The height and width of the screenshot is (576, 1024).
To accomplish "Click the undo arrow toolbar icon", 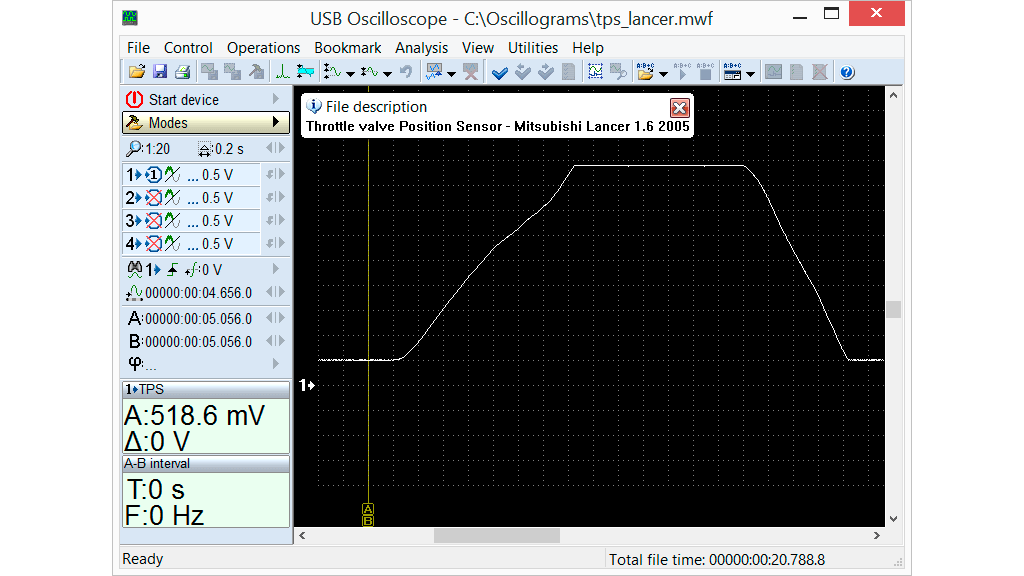I will pyautogui.click(x=406, y=72).
